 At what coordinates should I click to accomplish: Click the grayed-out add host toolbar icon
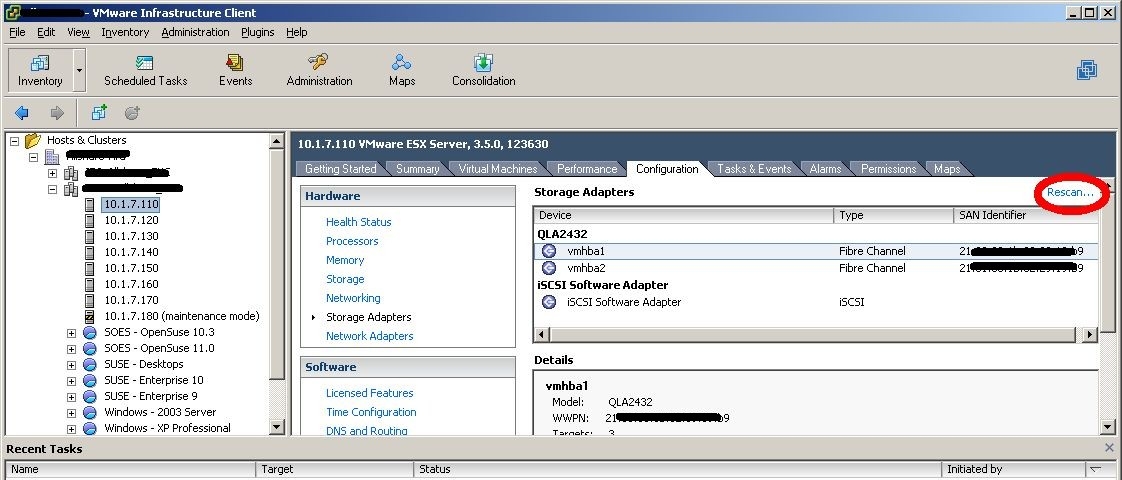point(132,112)
